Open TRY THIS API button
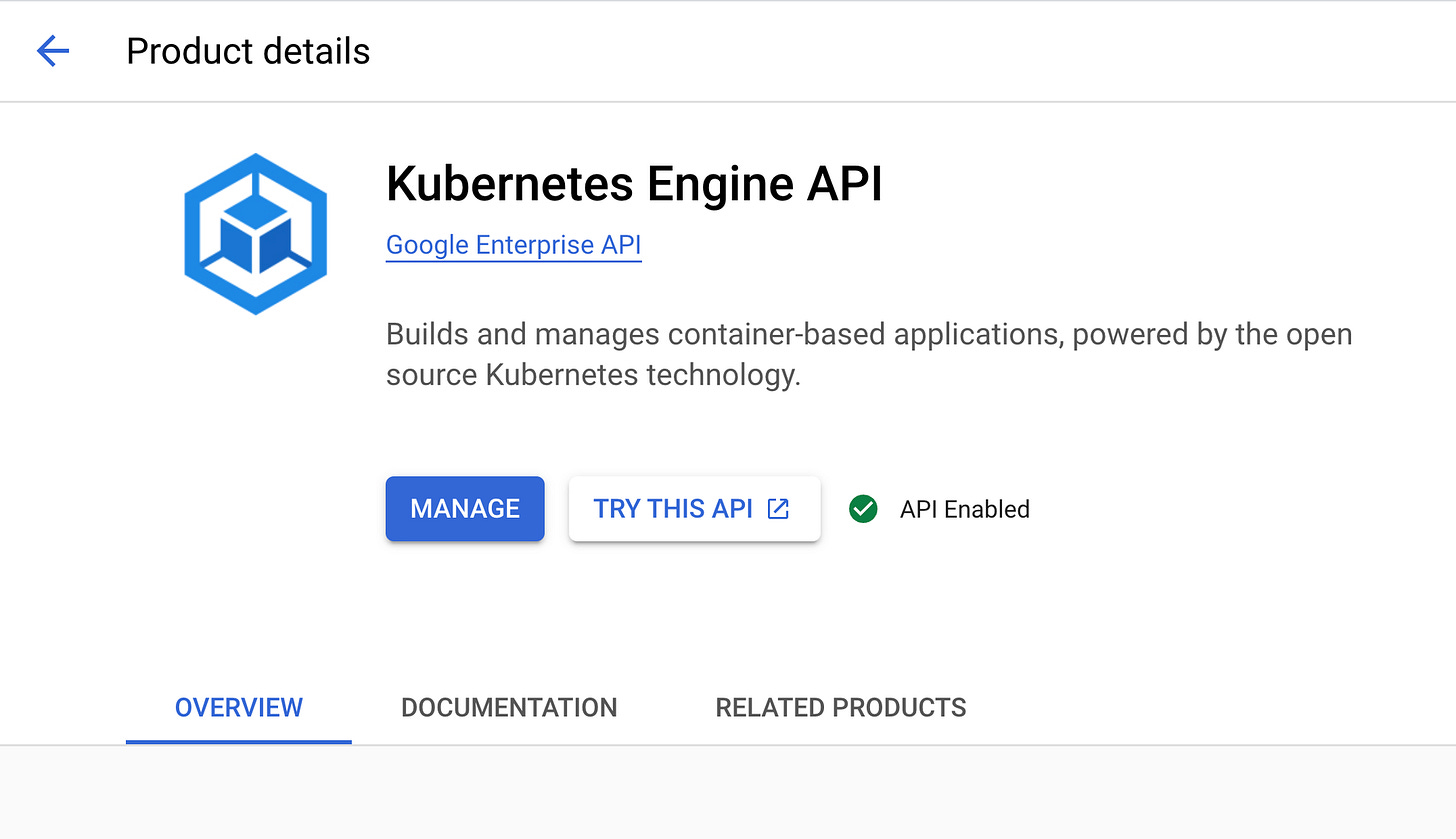Viewport: 1456px width, 839px height. click(x=694, y=509)
